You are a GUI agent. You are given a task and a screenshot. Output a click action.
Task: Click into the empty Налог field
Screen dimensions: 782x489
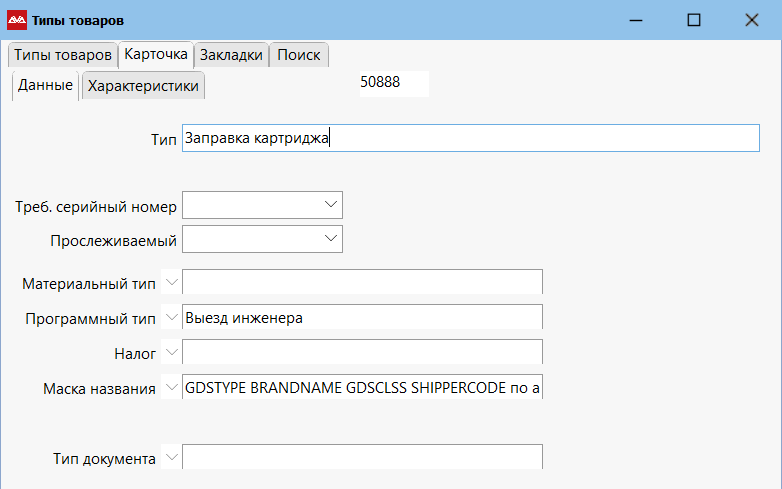point(362,353)
